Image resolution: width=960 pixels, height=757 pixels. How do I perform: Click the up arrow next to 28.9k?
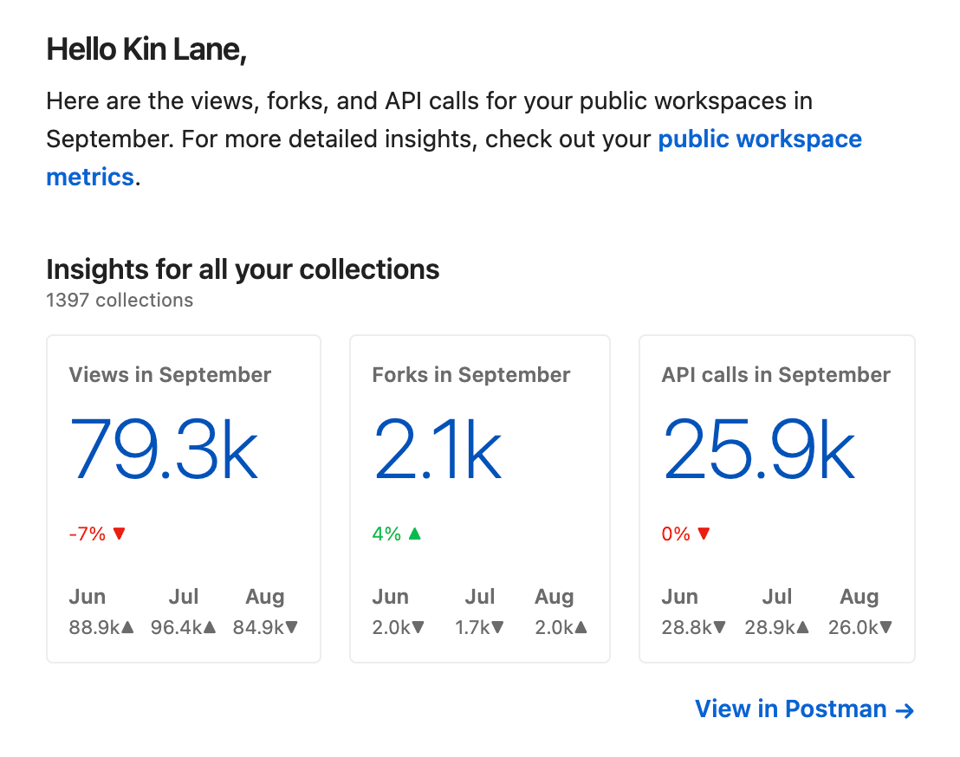803,628
